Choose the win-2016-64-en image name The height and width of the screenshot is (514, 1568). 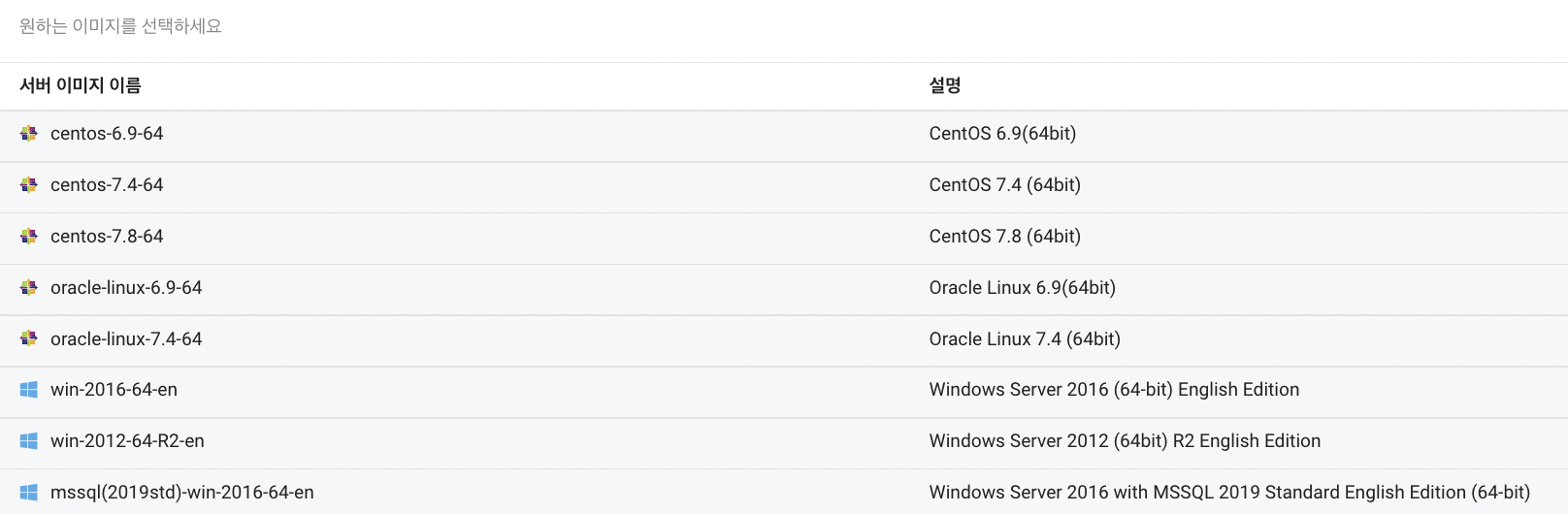[x=114, y=390]
